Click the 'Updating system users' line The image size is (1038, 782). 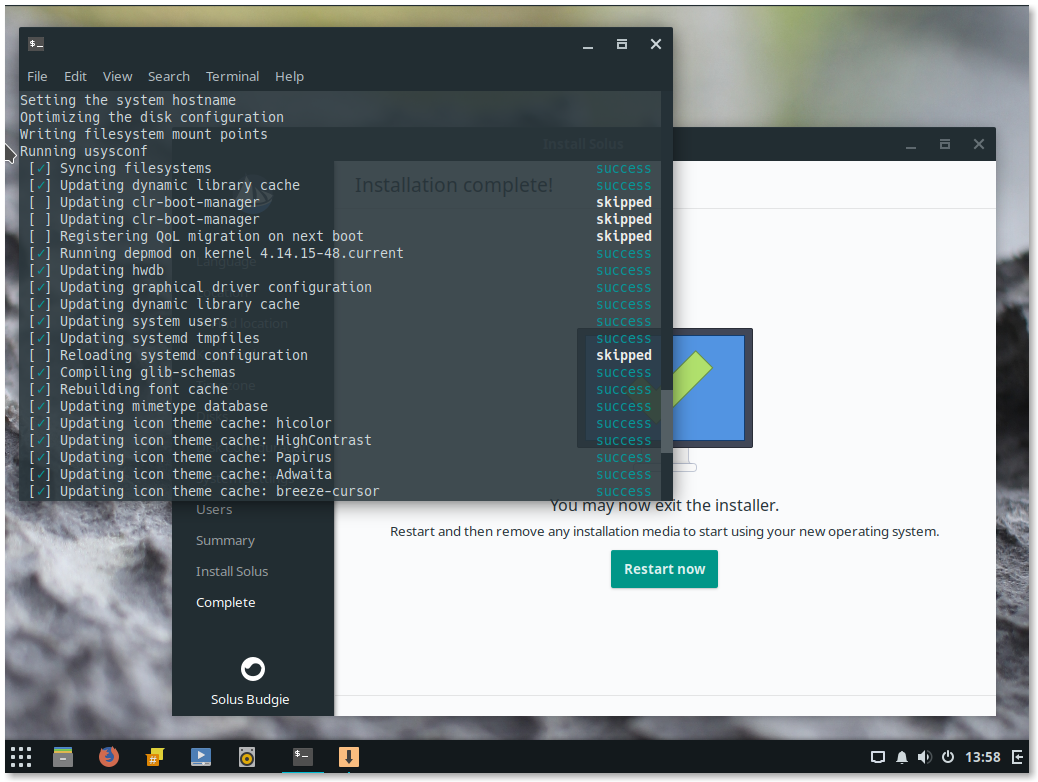coord(144,321)
